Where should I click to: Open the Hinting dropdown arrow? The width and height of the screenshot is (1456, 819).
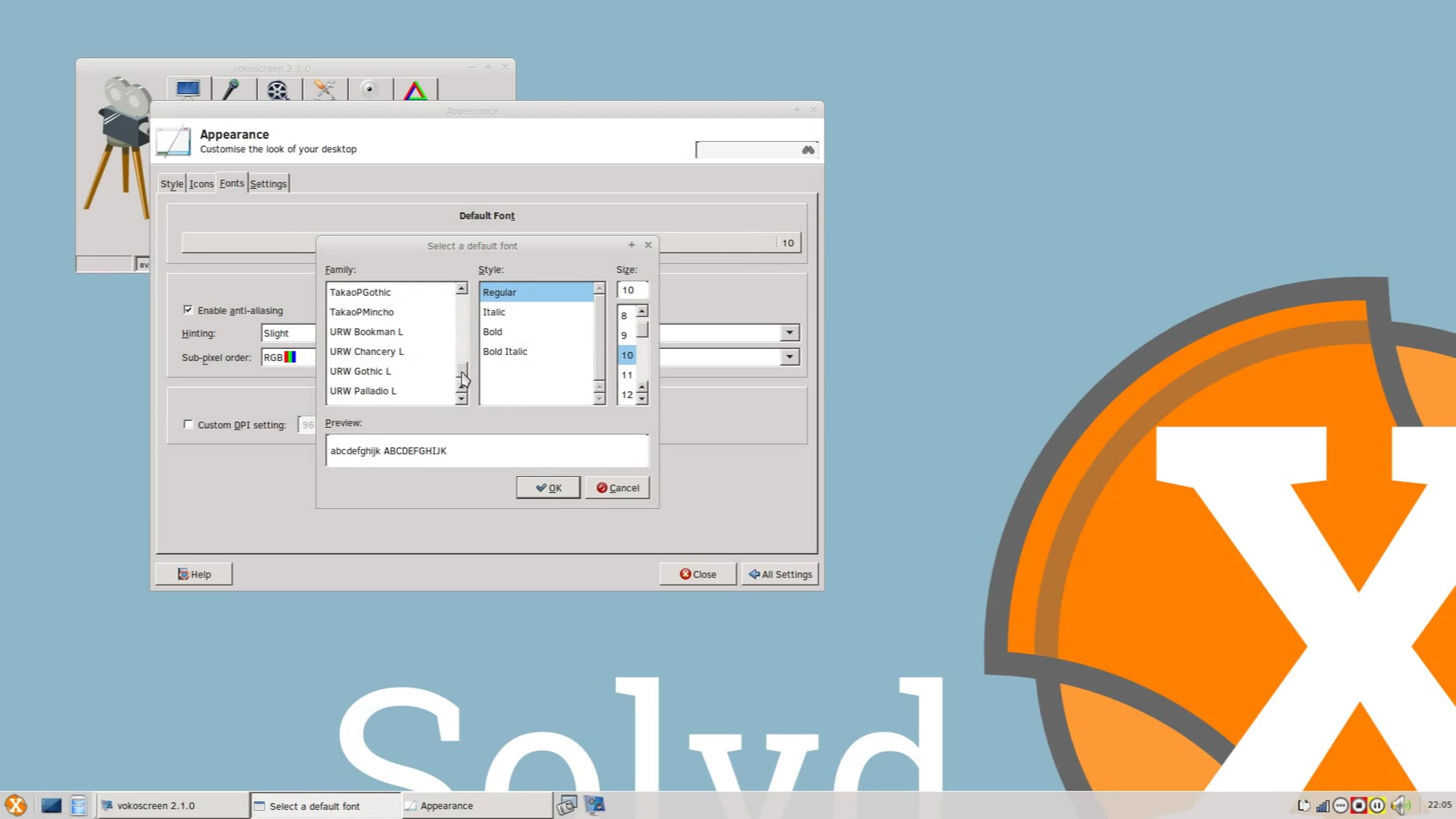(789, 332)
